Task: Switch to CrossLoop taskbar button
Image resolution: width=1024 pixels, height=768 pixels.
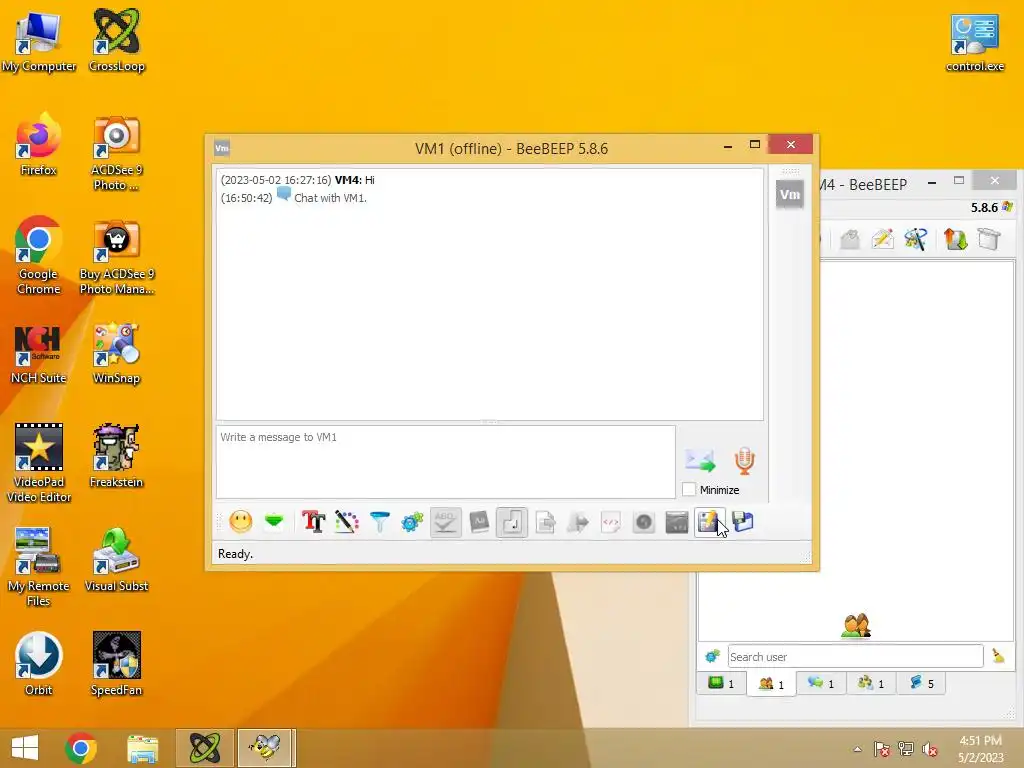Action: pyautogui.click(x=204, y=748)
